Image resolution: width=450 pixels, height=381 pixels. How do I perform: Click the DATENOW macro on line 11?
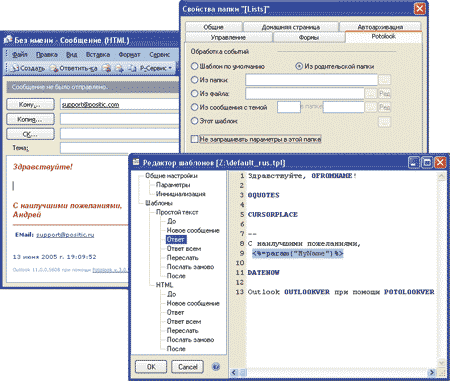pyautogui.click(x=263, y=273)
